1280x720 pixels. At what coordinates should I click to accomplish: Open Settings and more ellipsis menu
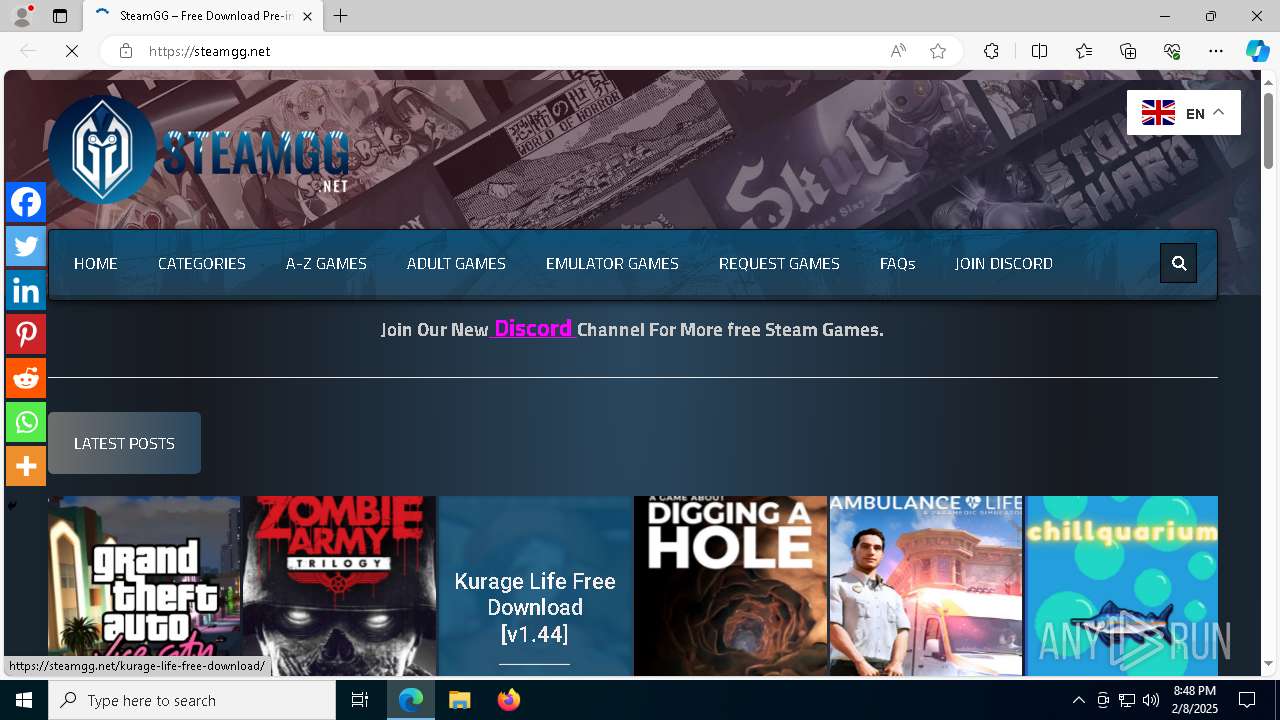[1216, 51]
